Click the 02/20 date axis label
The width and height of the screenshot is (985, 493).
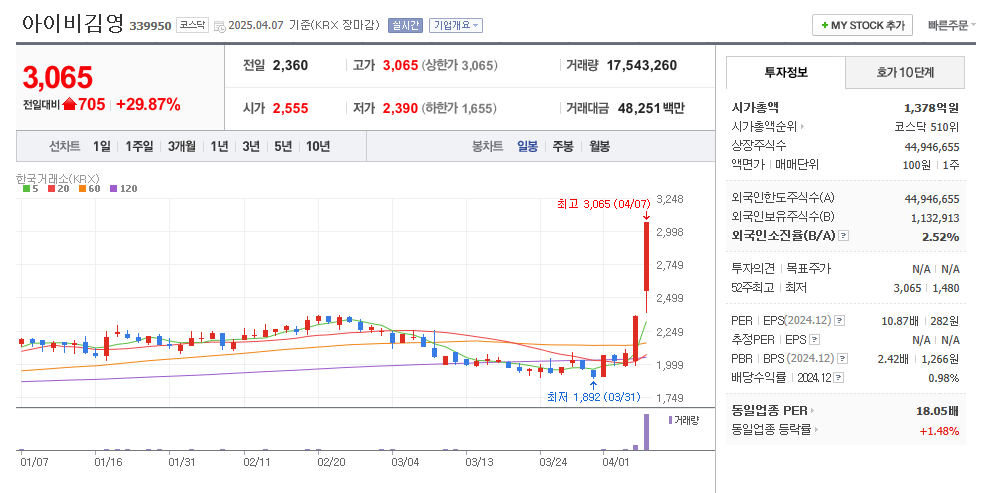(331, 462)
